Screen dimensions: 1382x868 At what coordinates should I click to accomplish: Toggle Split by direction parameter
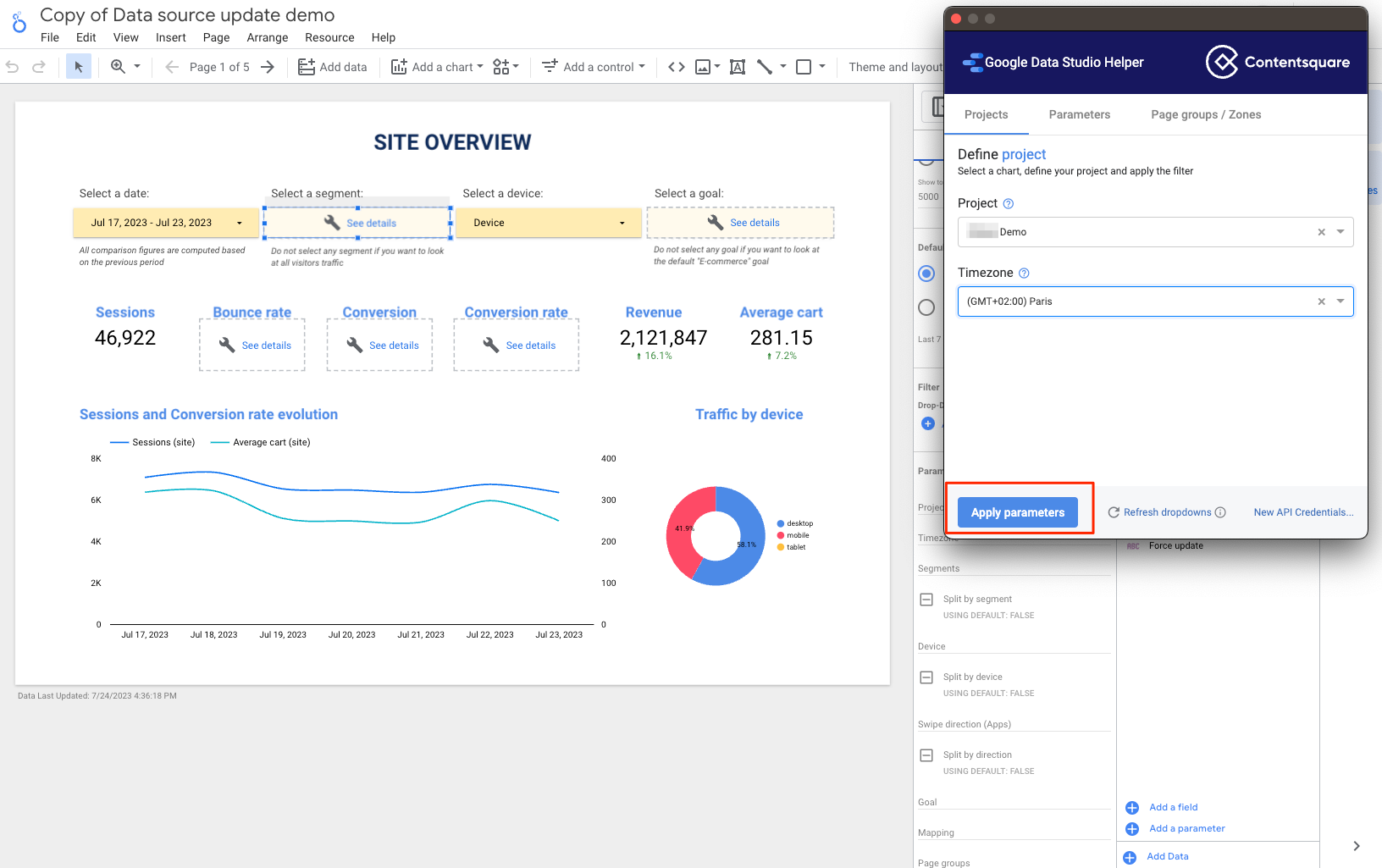pos(926,755)
